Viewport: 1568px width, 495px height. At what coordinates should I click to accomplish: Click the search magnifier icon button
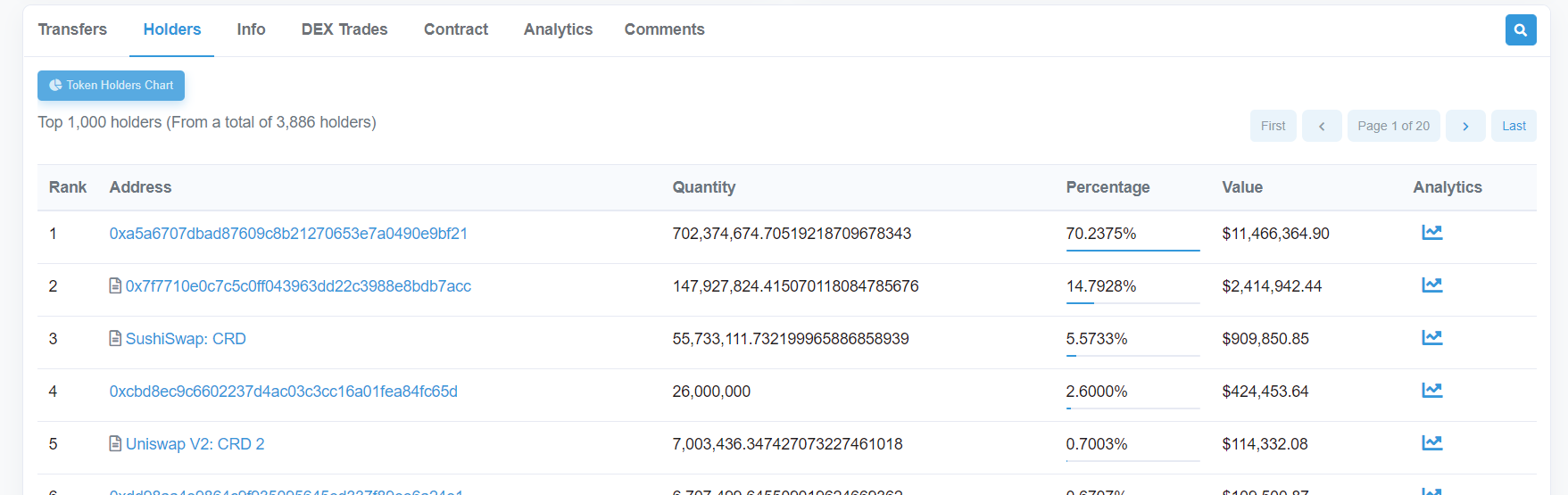[1520, 30]
